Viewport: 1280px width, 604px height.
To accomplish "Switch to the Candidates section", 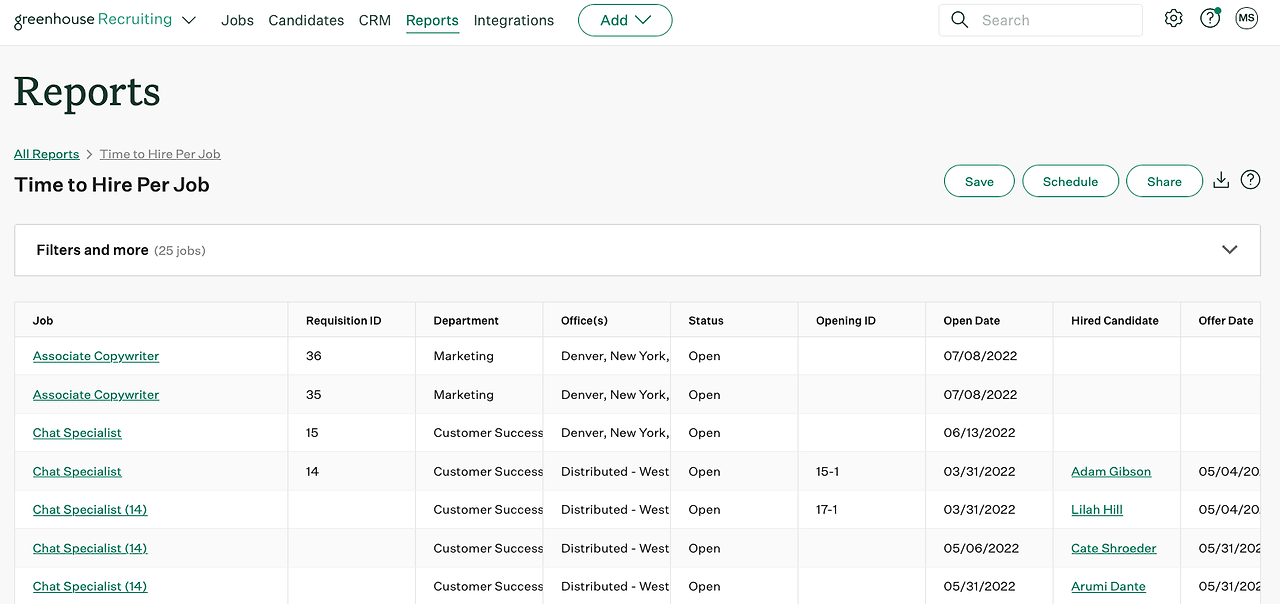I will [306, 20].
